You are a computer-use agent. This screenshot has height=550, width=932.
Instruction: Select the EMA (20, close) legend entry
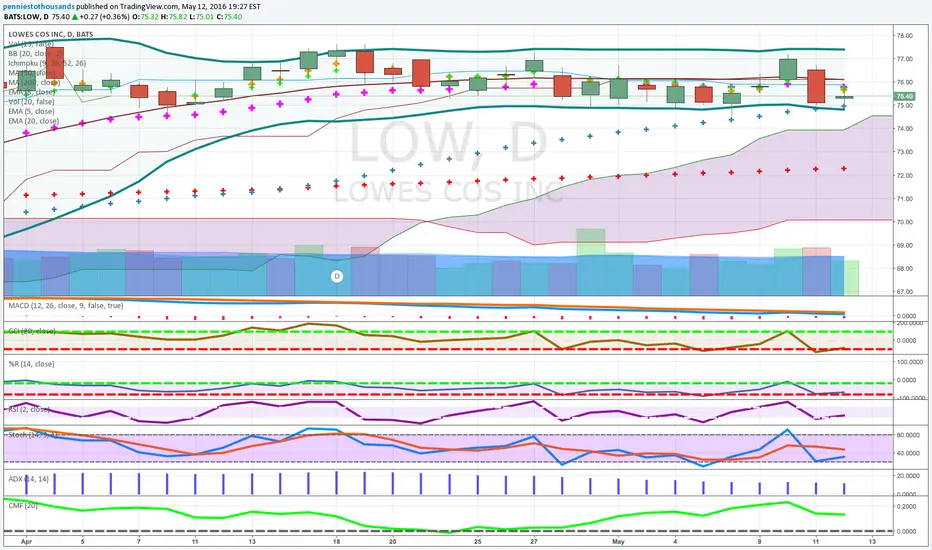tap(33, 121)
